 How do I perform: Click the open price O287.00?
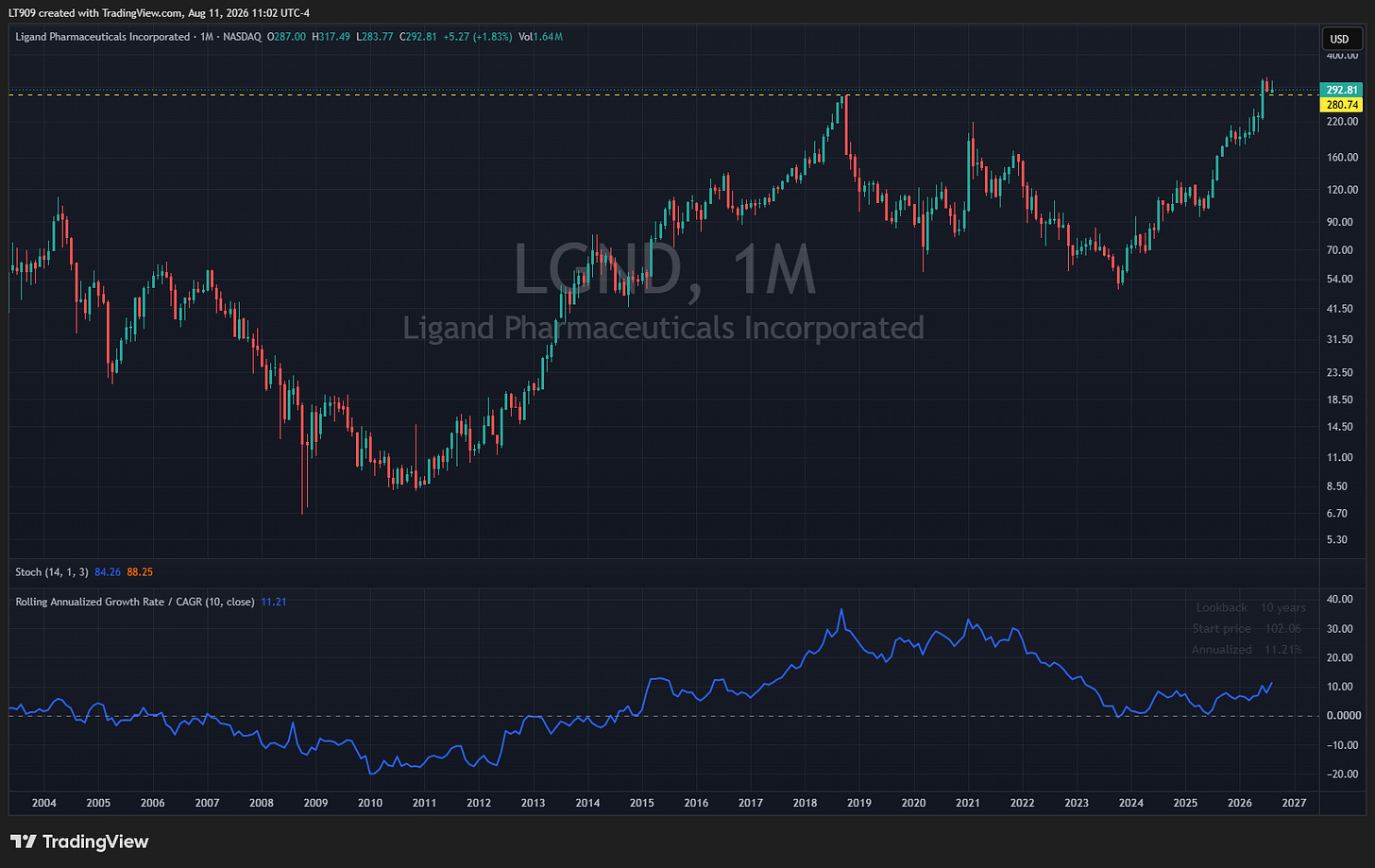coord(286,37)
